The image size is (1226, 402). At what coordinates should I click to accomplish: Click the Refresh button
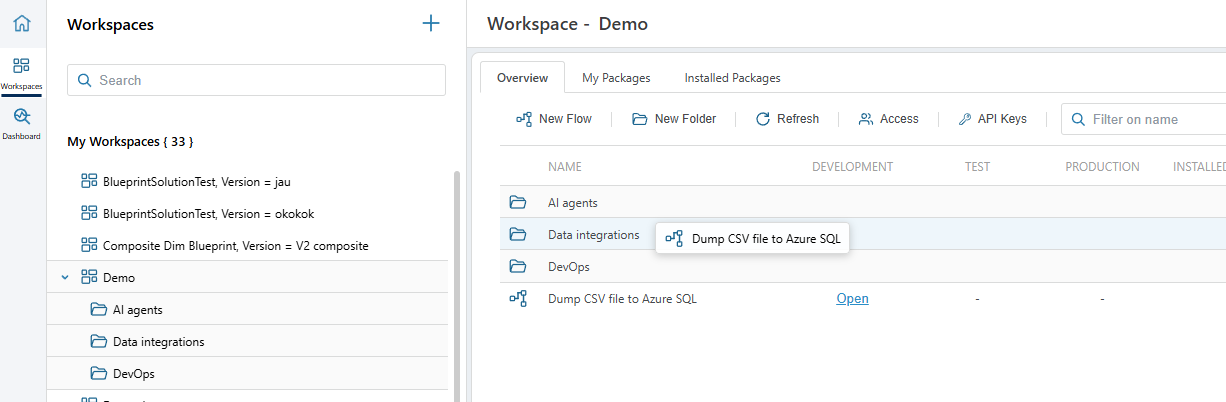787,119
